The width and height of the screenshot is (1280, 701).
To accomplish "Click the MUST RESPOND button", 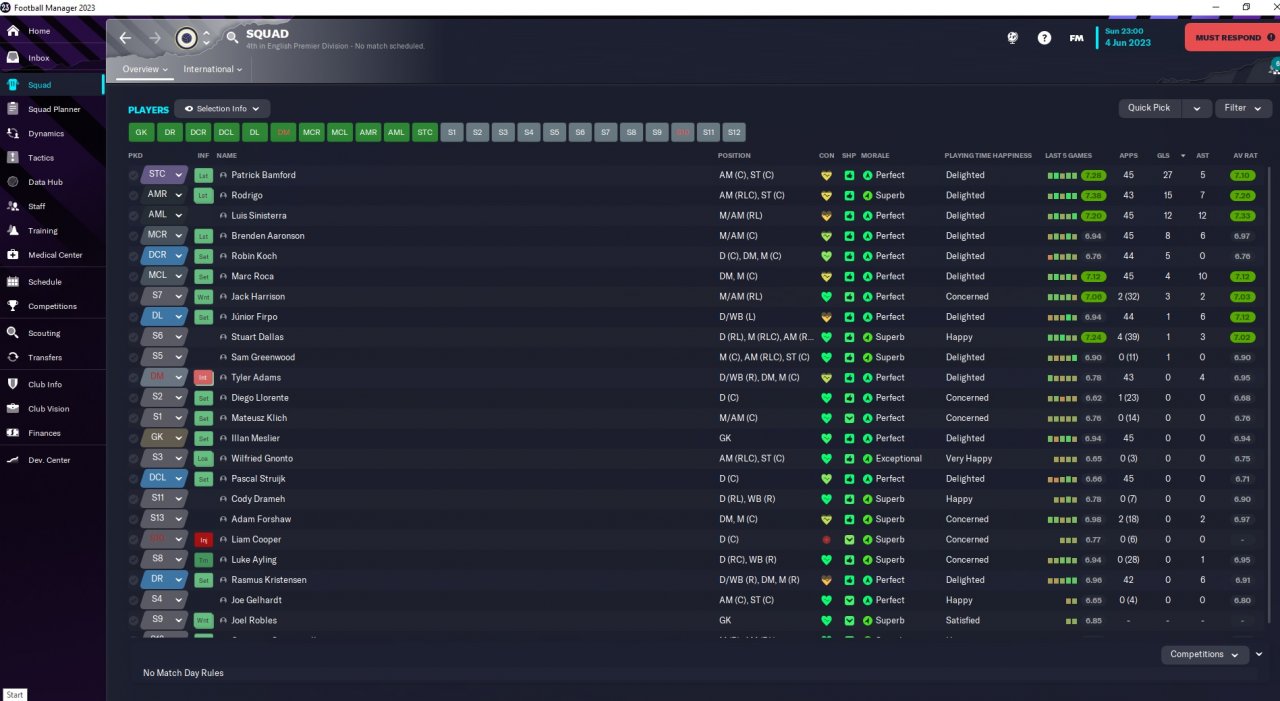I will pos(1232,38).
